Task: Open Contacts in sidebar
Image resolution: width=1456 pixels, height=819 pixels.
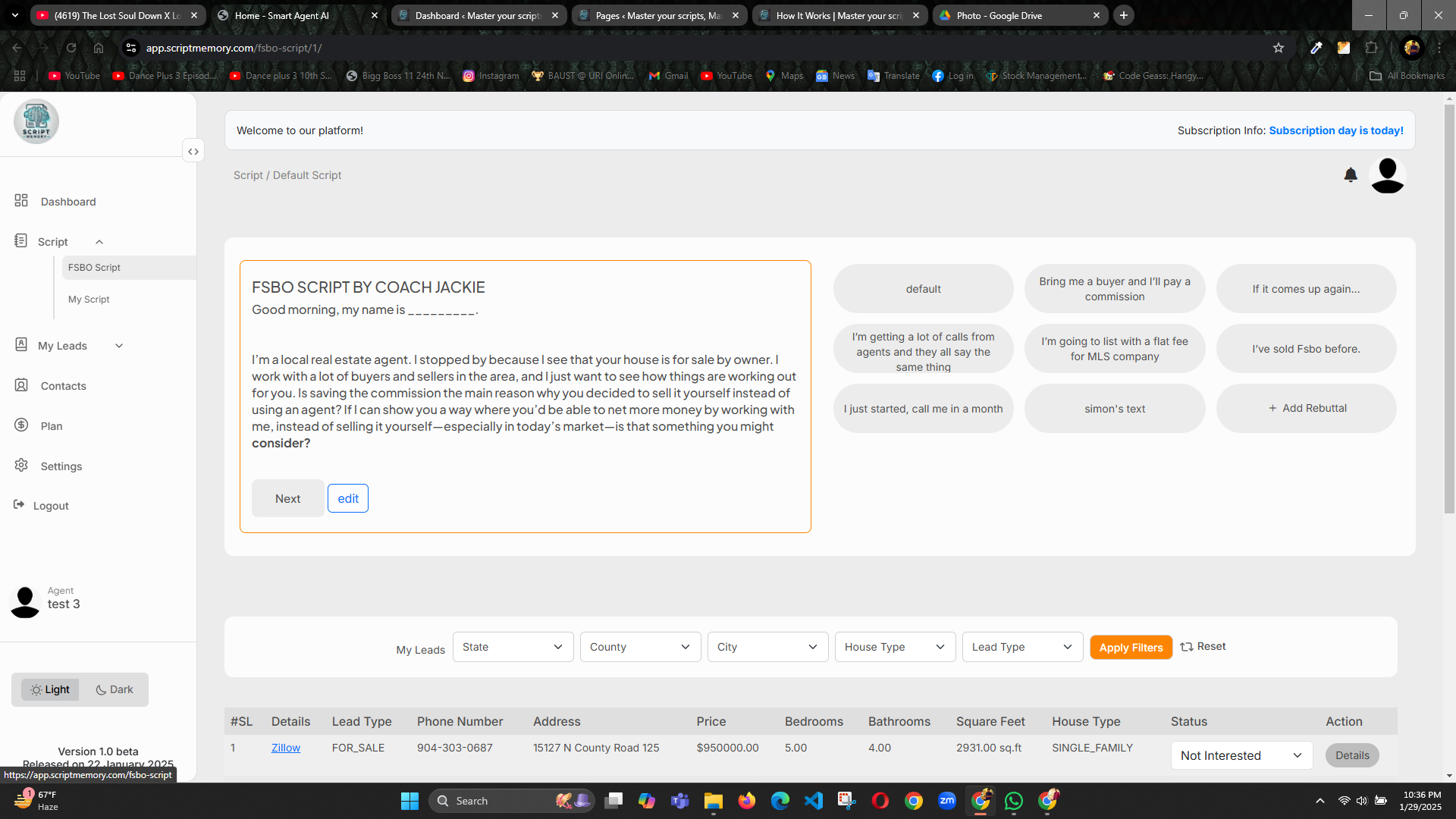Action: point(63,386)
